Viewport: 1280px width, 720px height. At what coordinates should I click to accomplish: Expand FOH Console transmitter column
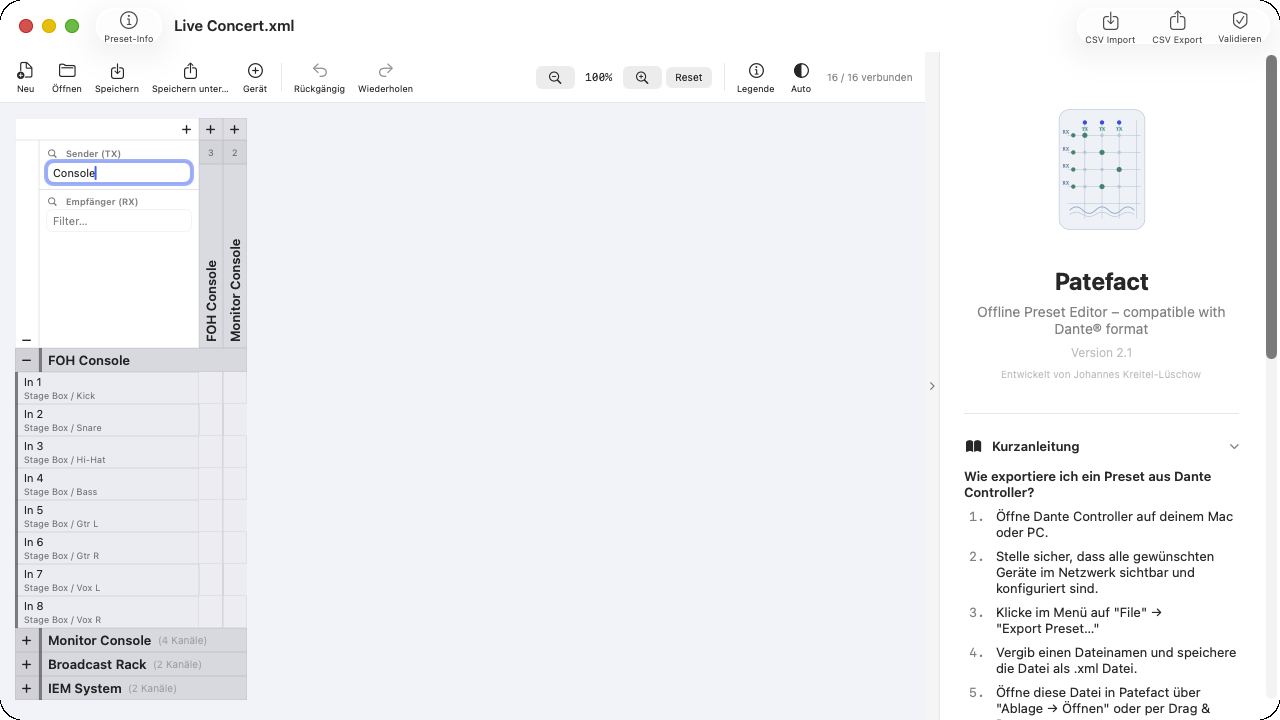pyautogui.click(x=210, y=129)
